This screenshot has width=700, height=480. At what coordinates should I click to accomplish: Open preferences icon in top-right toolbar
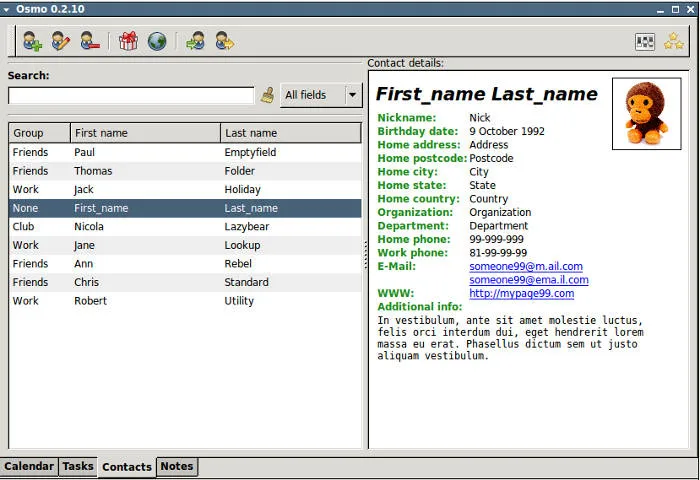[645, 41]
